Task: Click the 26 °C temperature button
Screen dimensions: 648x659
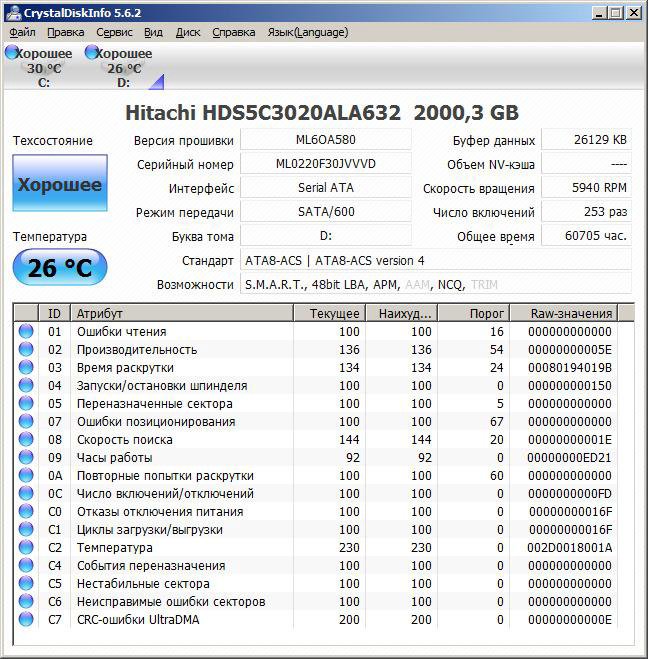Action: click(x=60, y=268)
